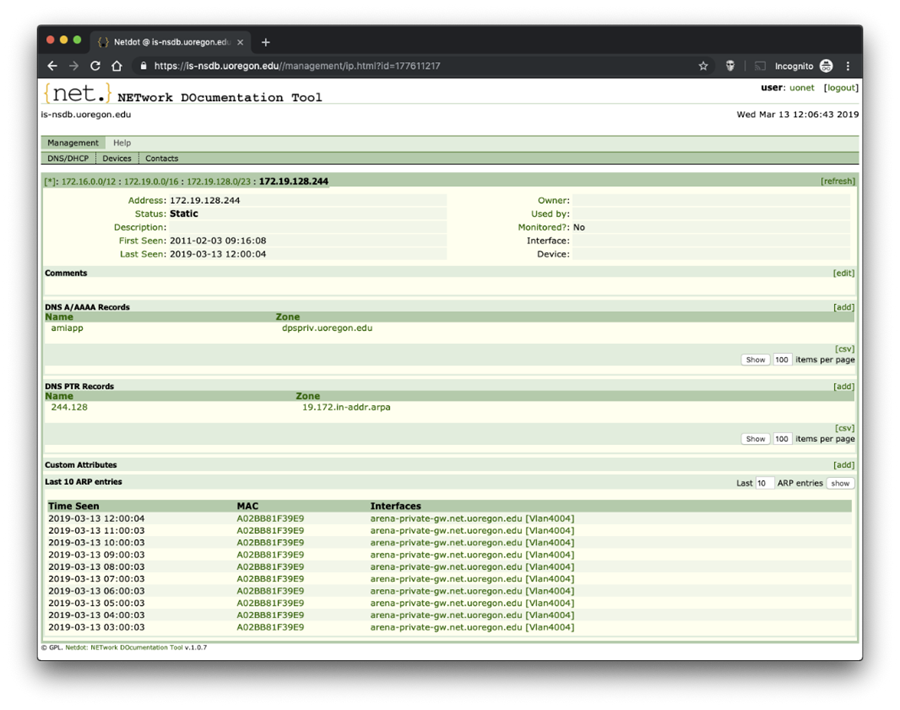Click items-per-page field under PTR records
The image size is (900, 710).
click(782, 439)
